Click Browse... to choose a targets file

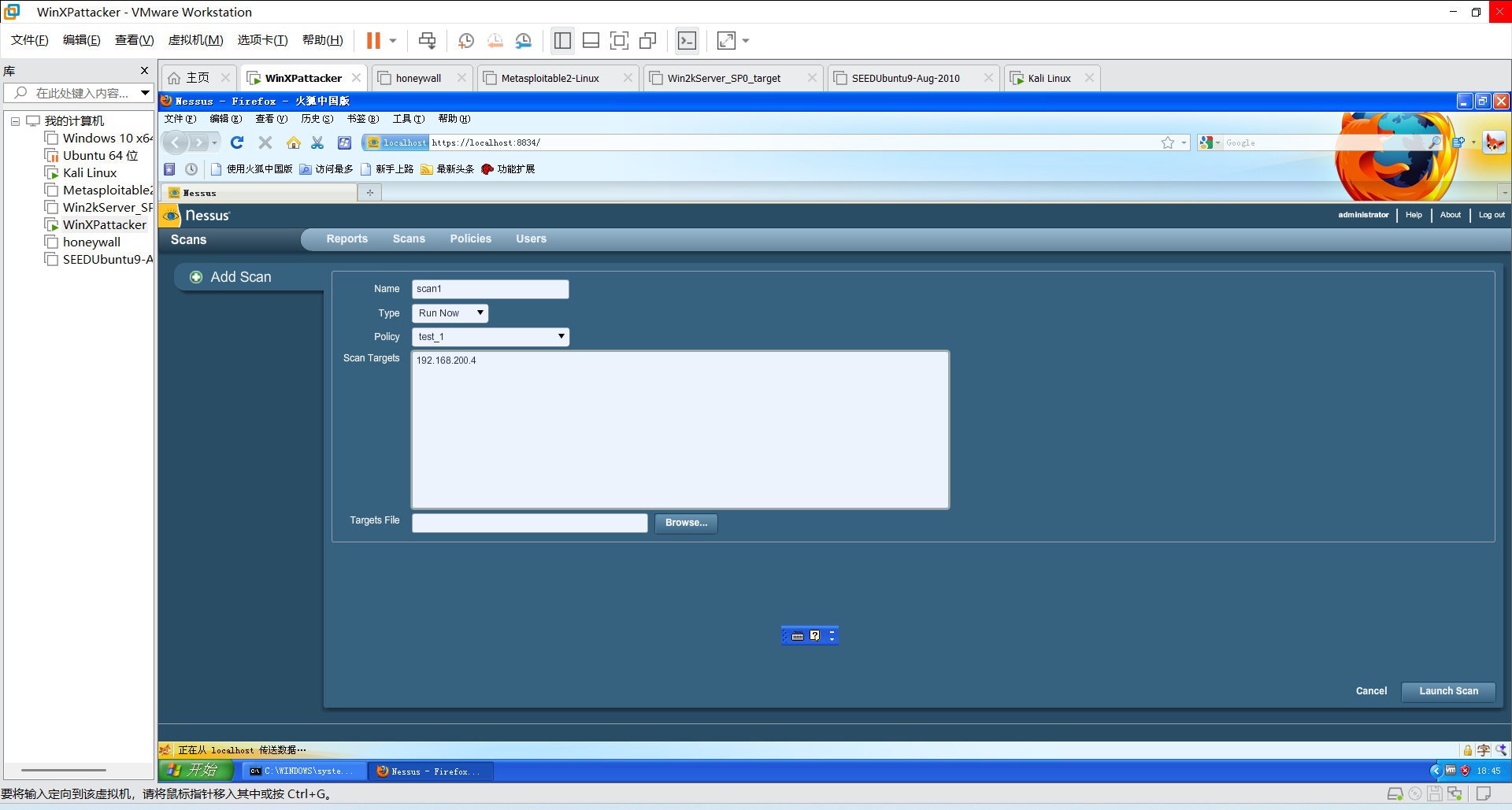(686, 523)
